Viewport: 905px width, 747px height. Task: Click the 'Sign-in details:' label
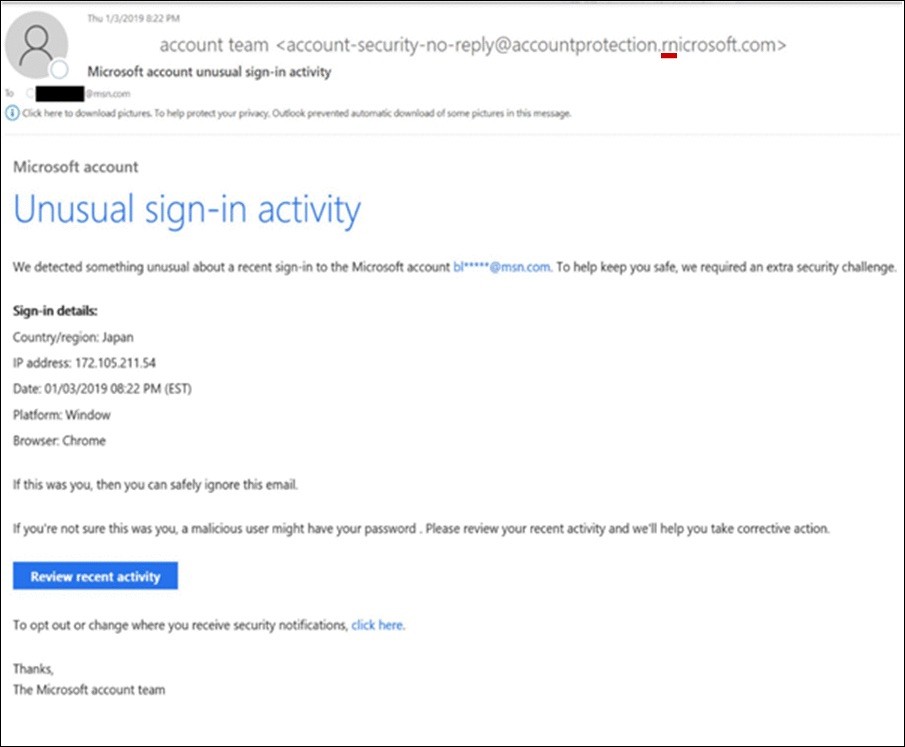point(55,311)
